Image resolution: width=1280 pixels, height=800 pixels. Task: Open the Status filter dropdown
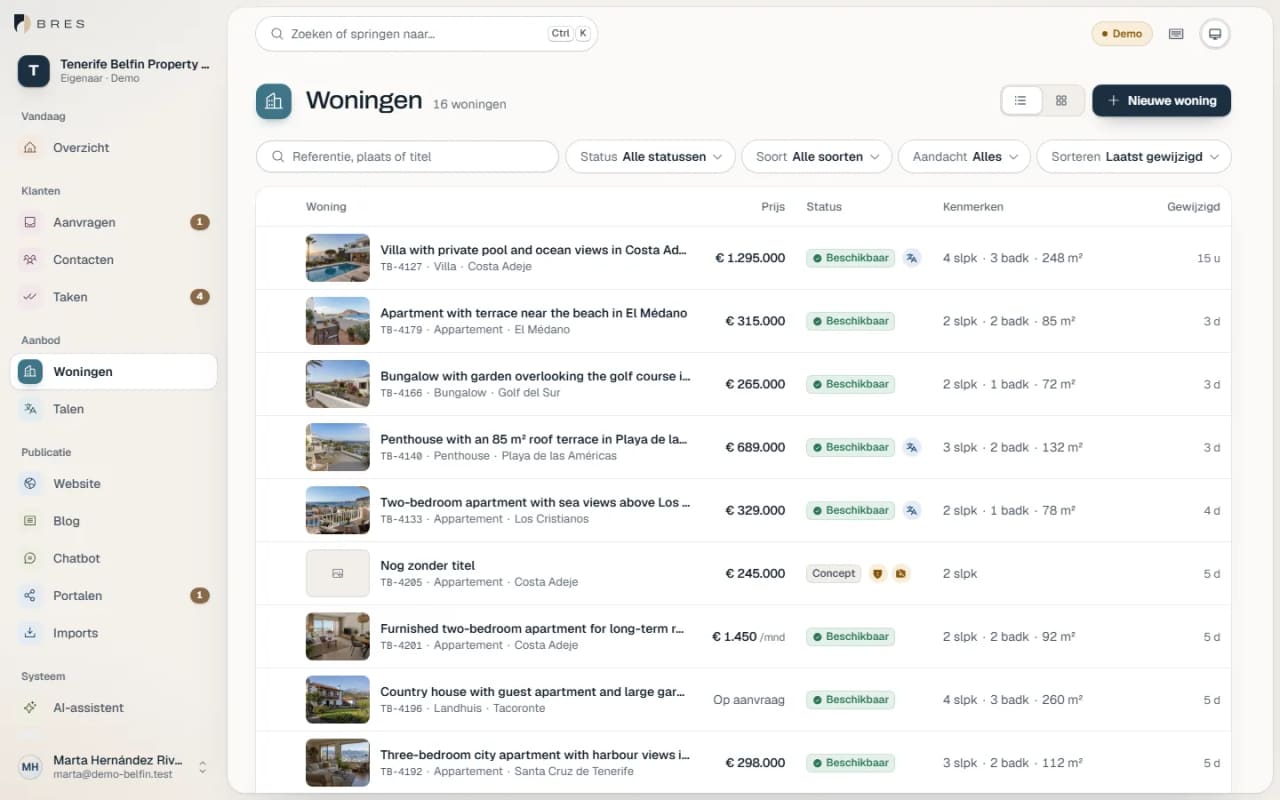651,157
